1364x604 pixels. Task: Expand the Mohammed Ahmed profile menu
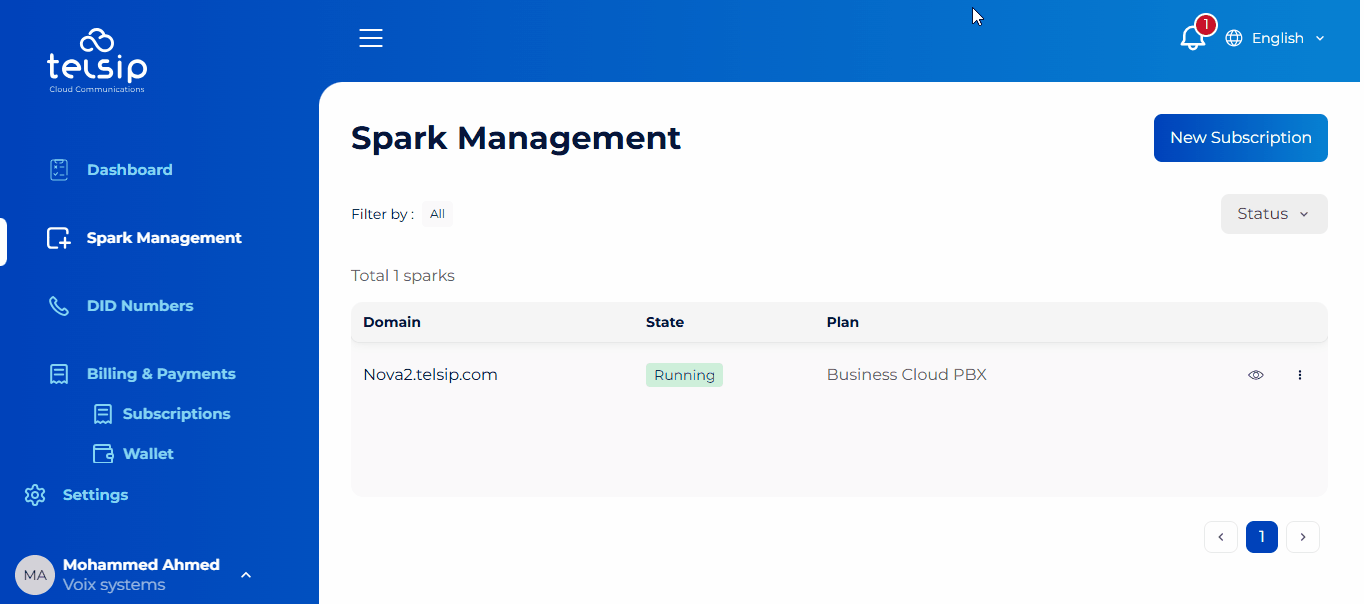click(x=246, y=575)
